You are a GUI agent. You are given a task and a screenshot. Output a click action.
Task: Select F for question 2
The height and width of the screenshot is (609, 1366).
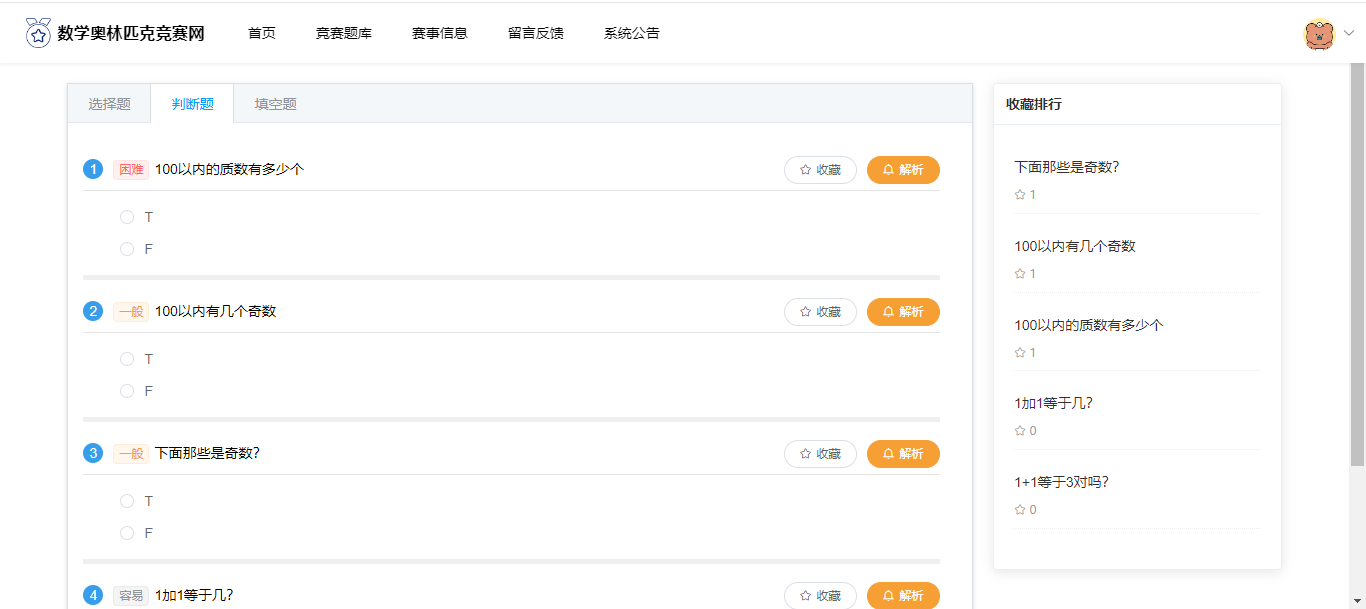[127, 391]
